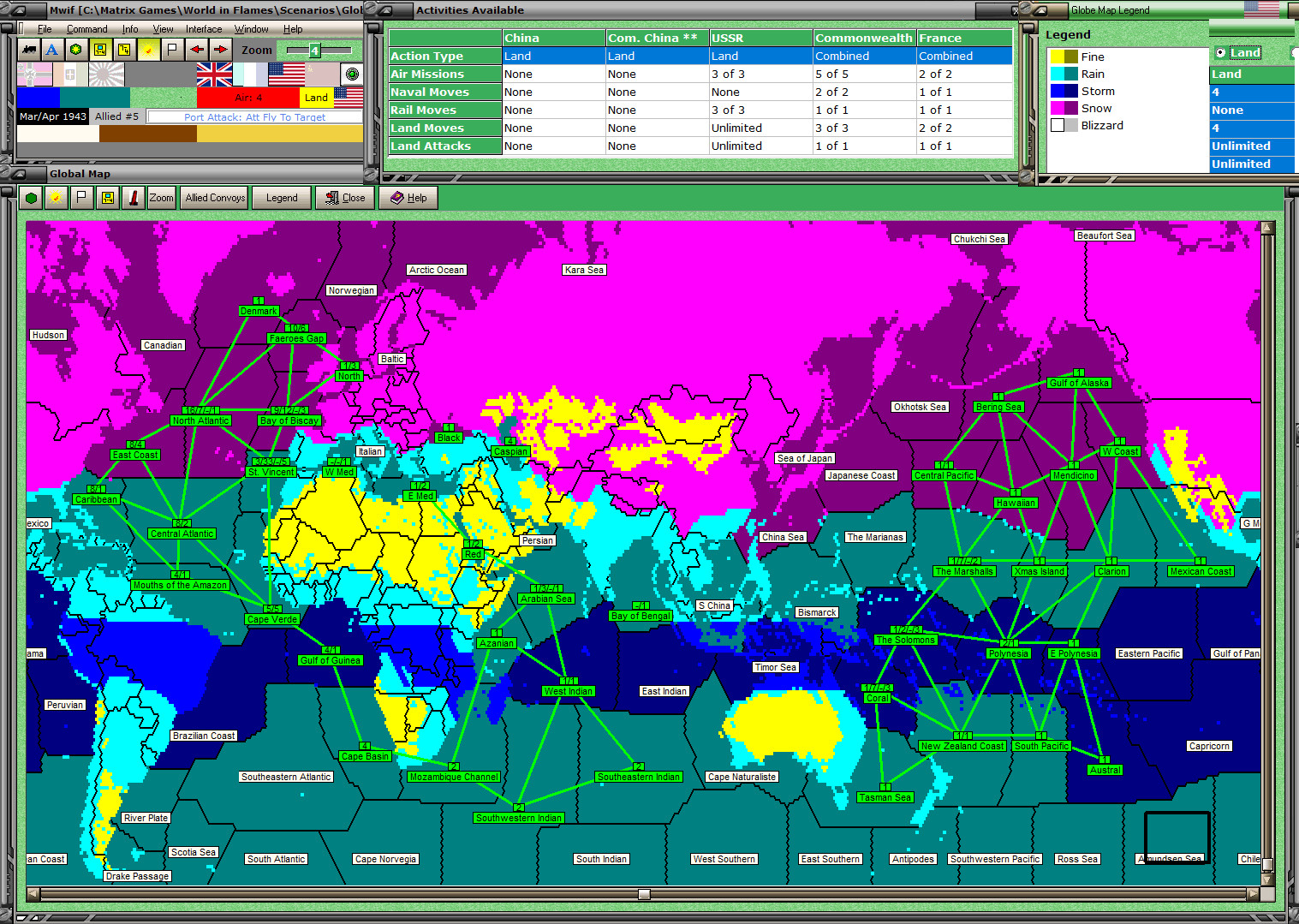The image size is (1299, 924).
Task: Open Help from the Global Map toolbar
Action: tap(408, 198)
